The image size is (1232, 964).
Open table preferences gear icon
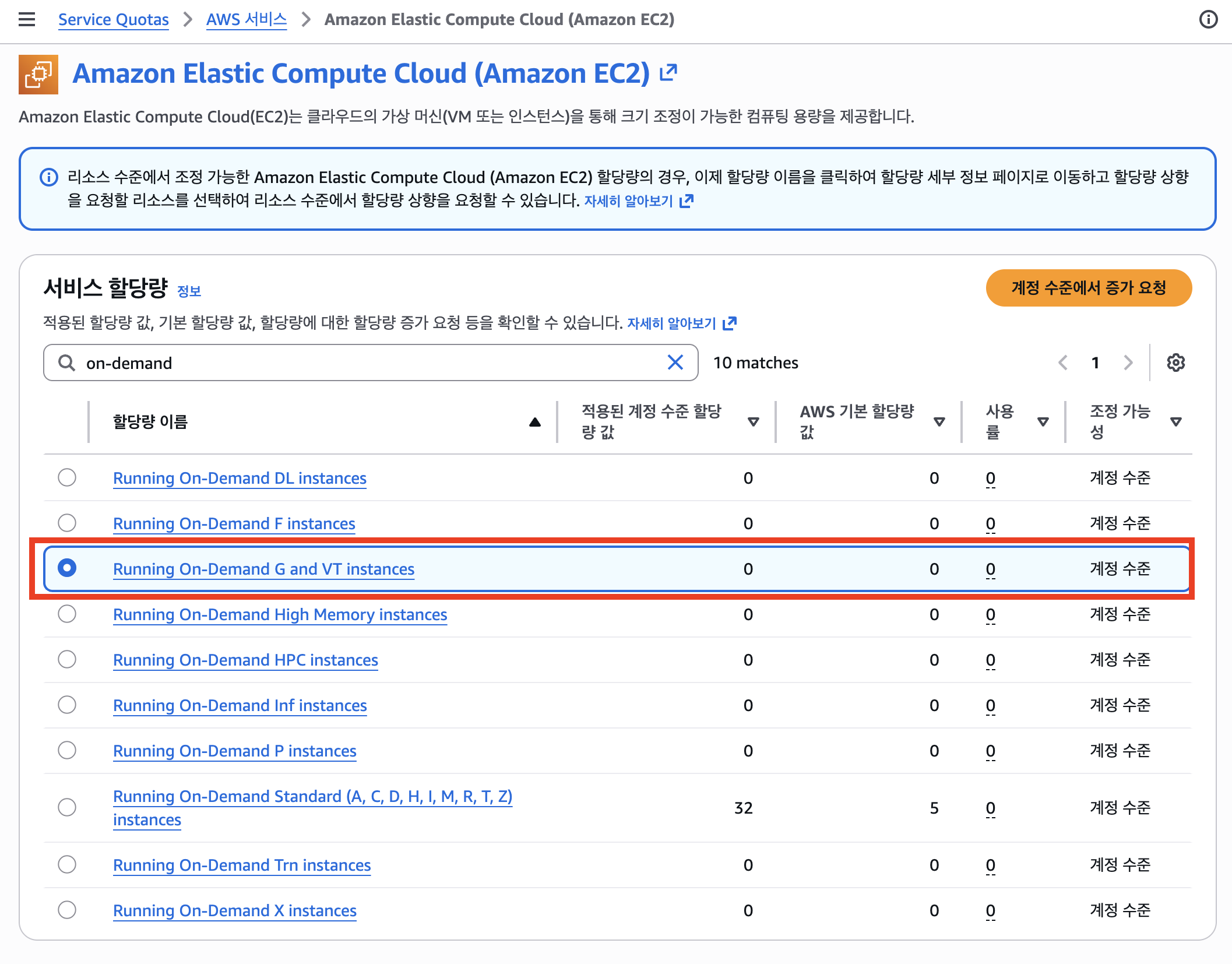tap(1175, 363)
